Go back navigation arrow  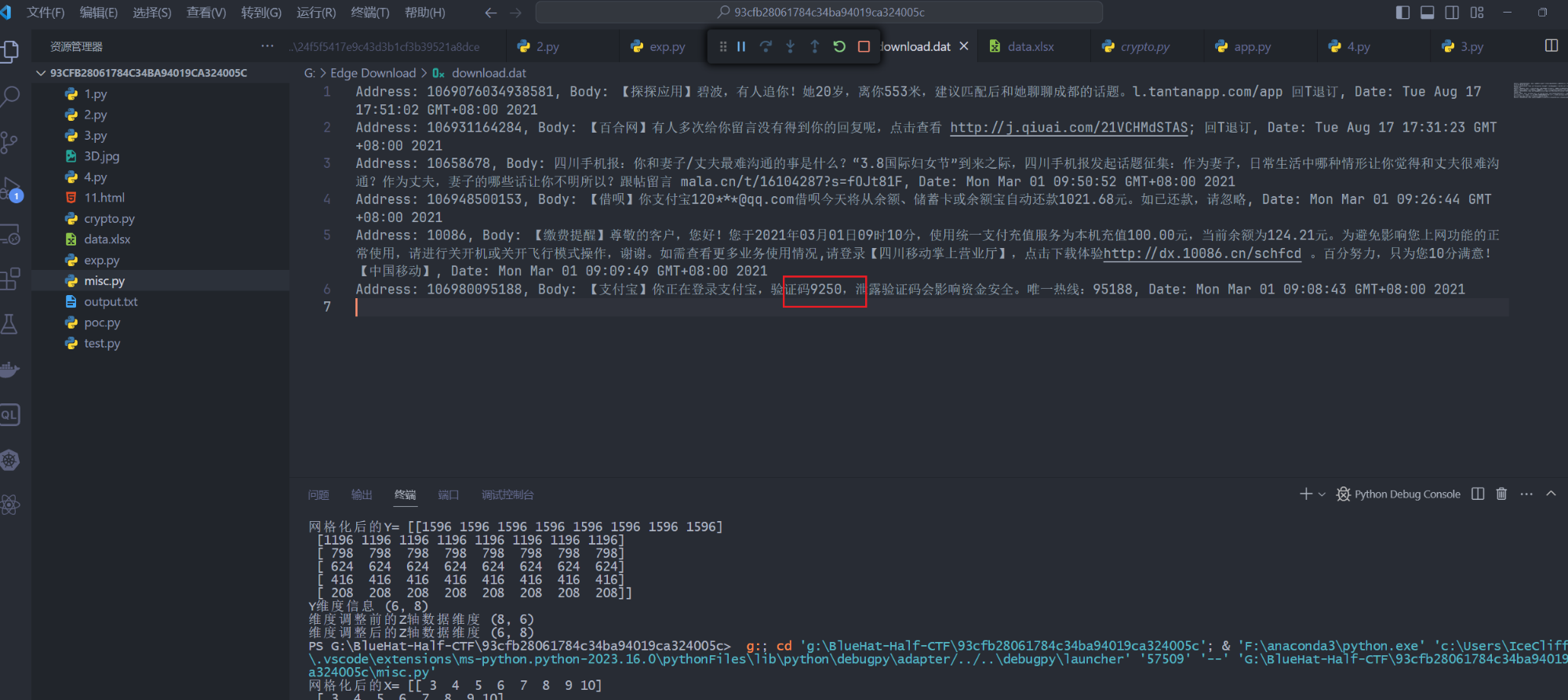pyautogui.click(x=491, y=13)
